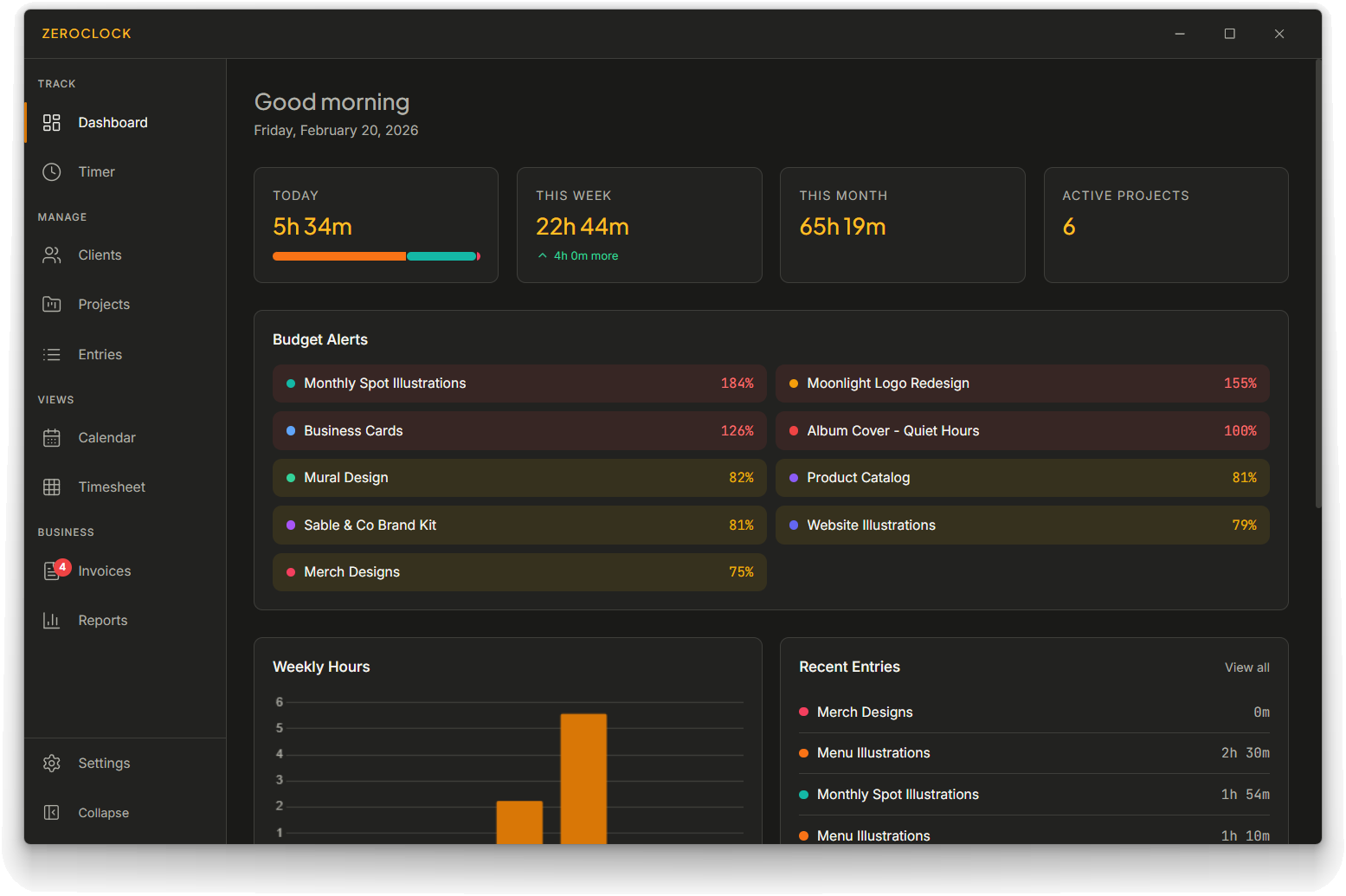
Task: Click the progress bar on the Today card
Action: point(376,255)
